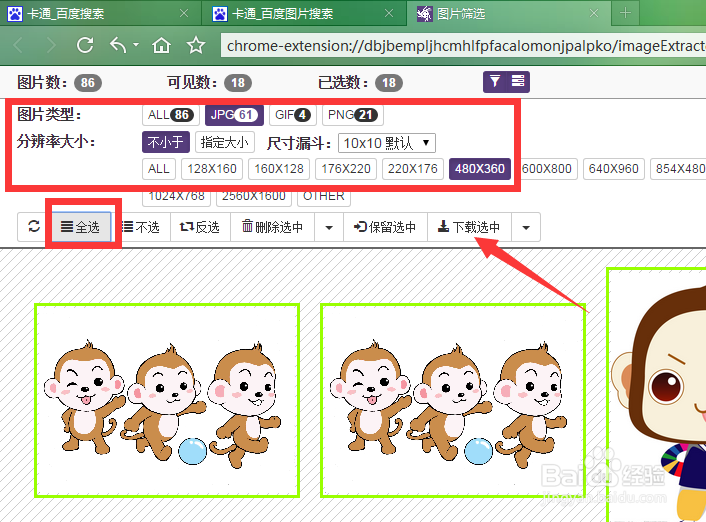Screen dimensions: 706x522
Task: Select 指定大小 resolution mode
Action: pyautogui.click(x=225, y=142)
